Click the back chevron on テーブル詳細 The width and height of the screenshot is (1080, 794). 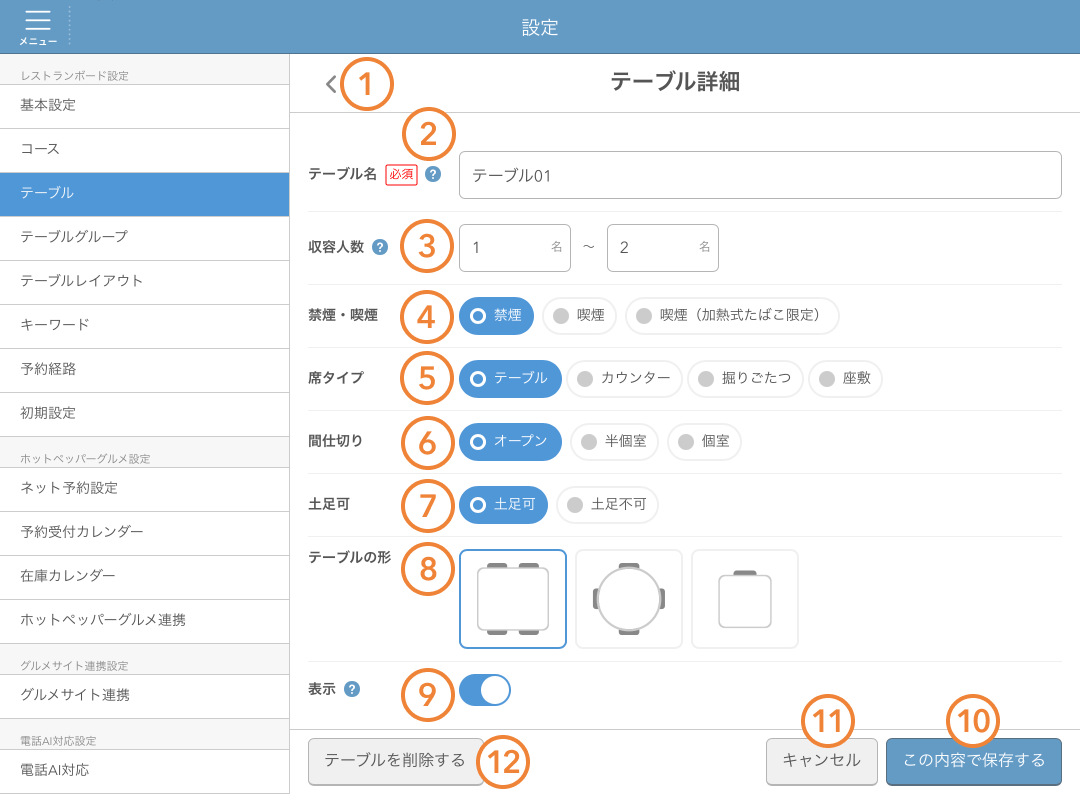(330, 84)
